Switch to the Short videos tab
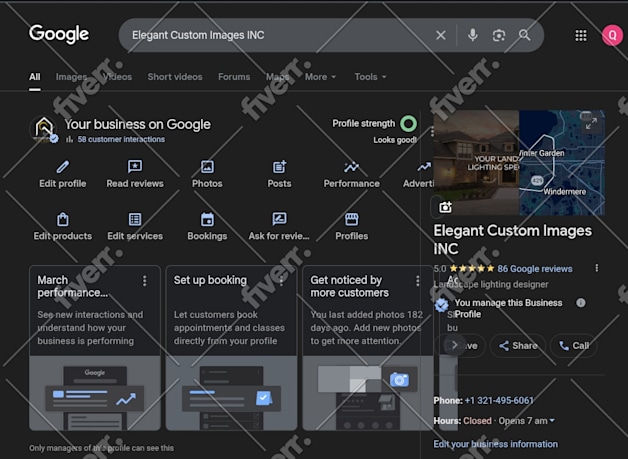 tap(175, 77)
